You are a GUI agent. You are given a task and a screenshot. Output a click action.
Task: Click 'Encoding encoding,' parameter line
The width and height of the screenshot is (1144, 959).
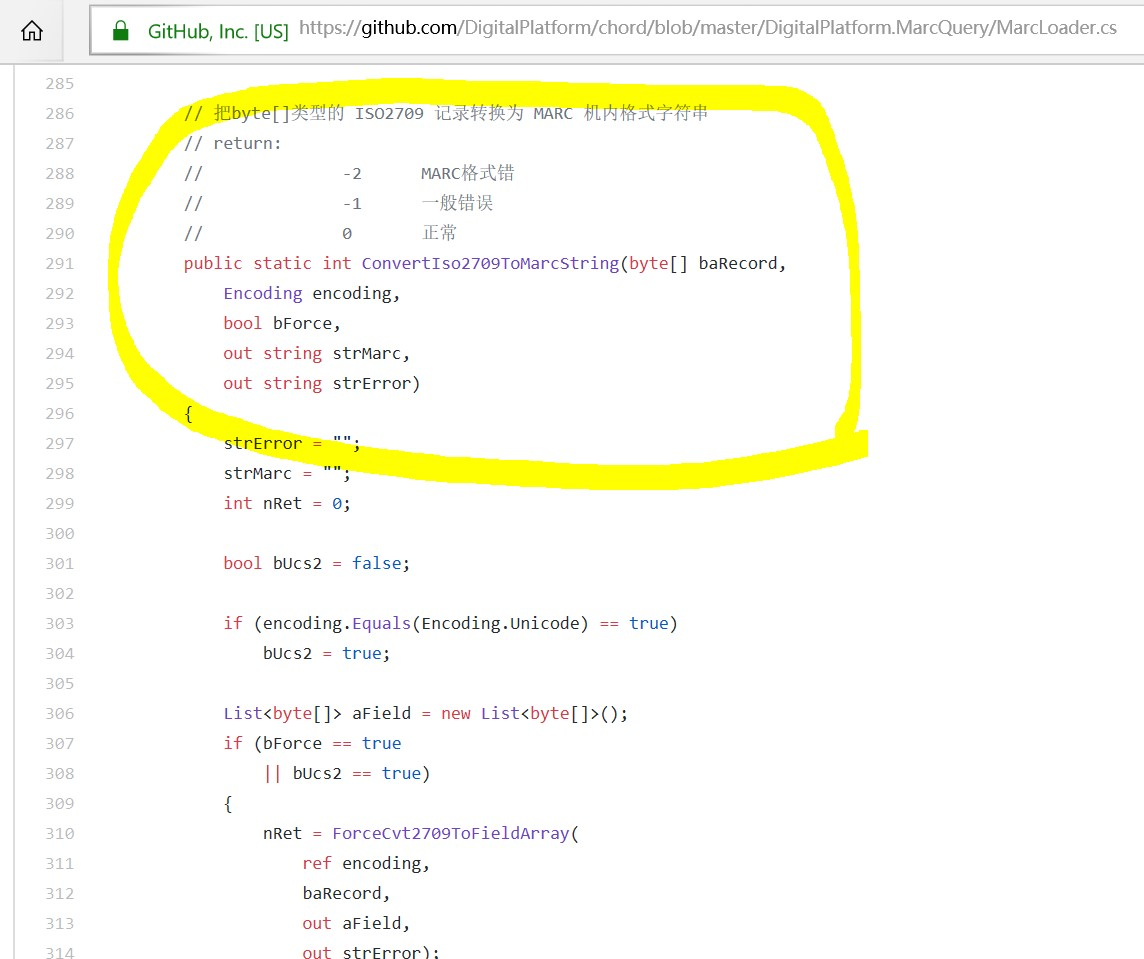click(312, 293)
